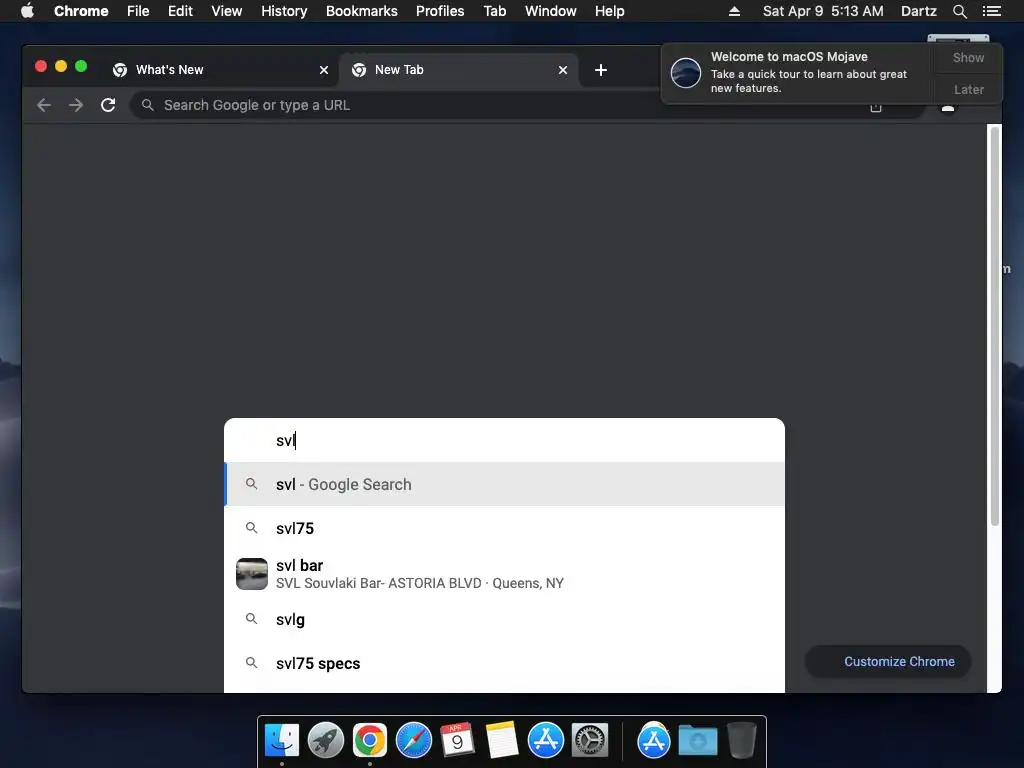Open the Trash from the dock
1024x768 pixels.
click(742, 741)
